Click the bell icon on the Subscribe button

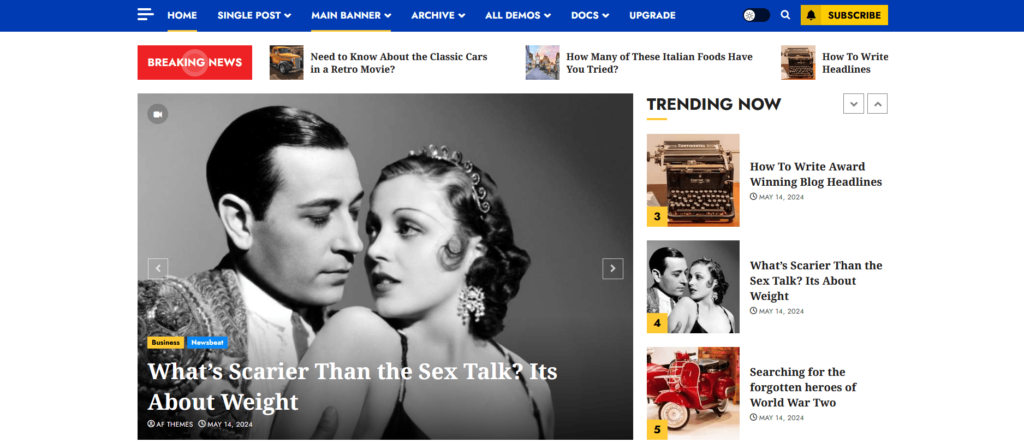click(x=811, y=15)
